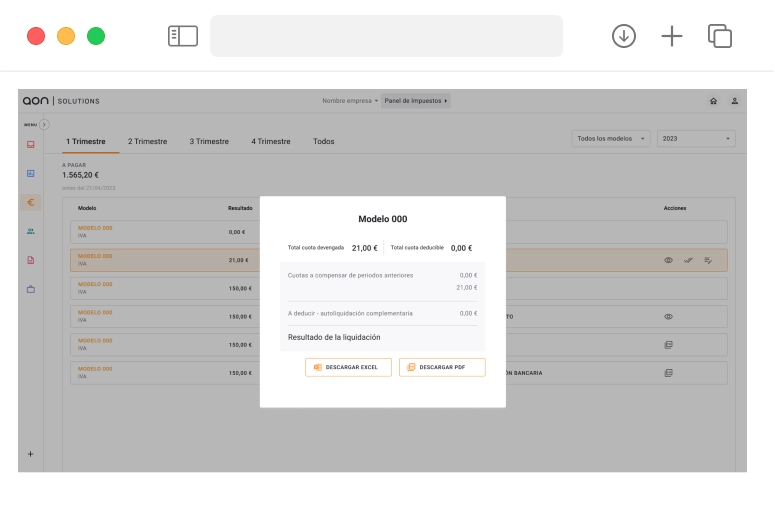Click the plus icon at sidebar bottom
The height and width of the screenshot is (528, 775).
point(30,454)
